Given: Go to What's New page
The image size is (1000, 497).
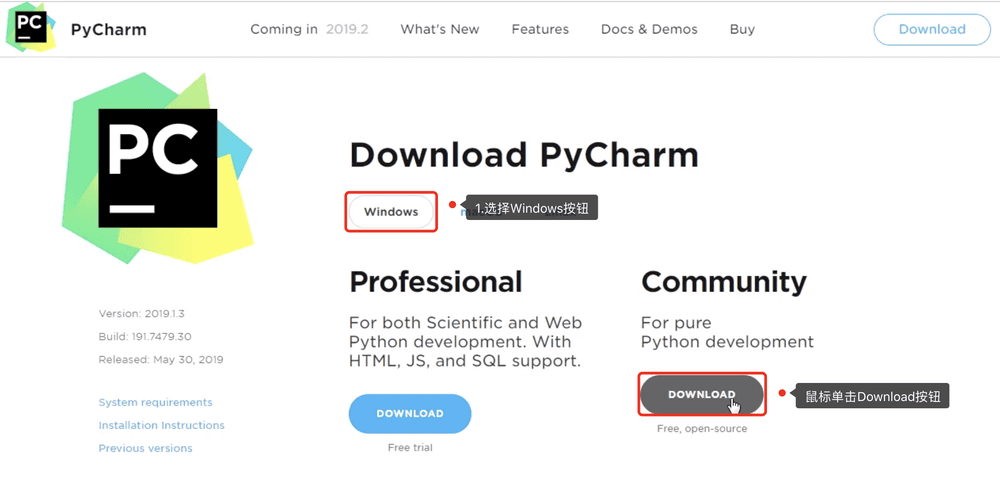Looking at the screenshot, I should coord(439,29).
